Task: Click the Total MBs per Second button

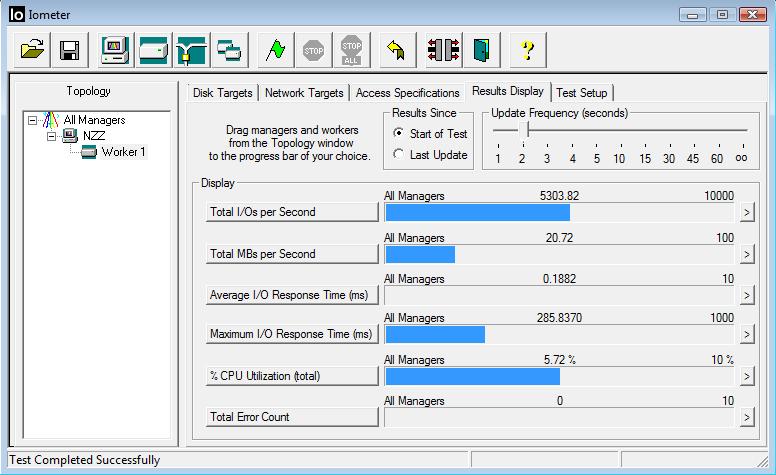Action: (x=292, y=254)
